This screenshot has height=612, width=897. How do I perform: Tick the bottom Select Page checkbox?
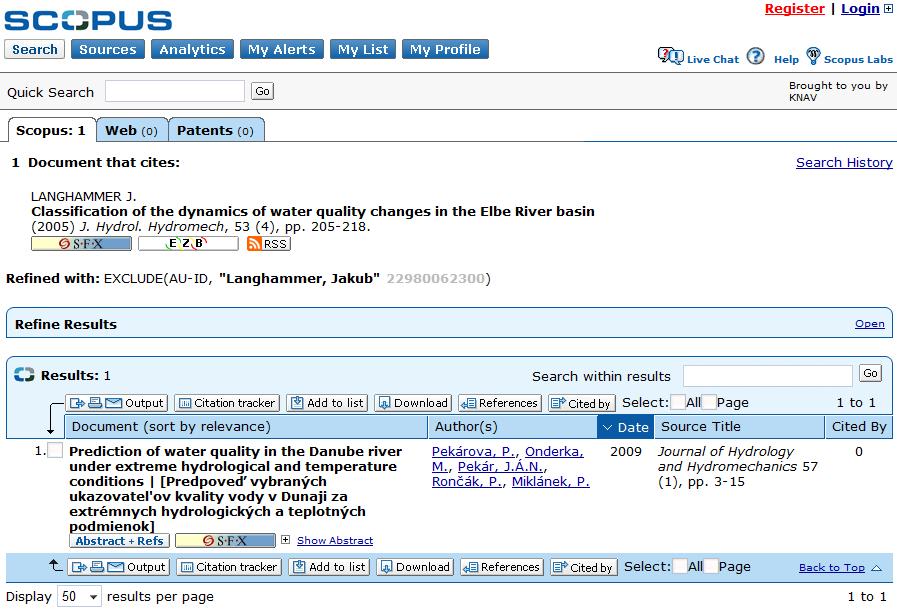click(711, 566)
